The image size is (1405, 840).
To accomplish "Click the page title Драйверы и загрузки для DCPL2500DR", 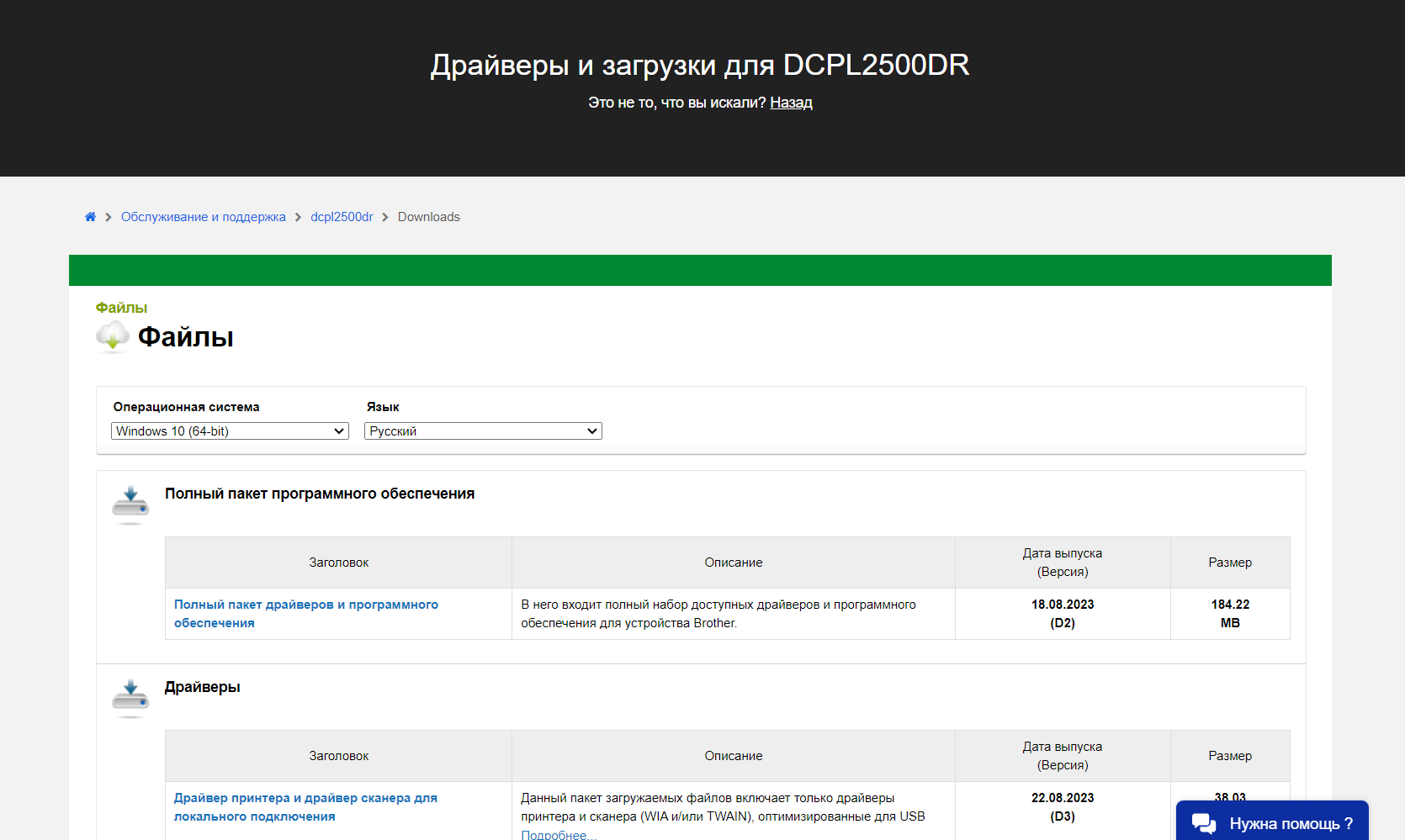I will pyautogui.click(x=700, y=65).
